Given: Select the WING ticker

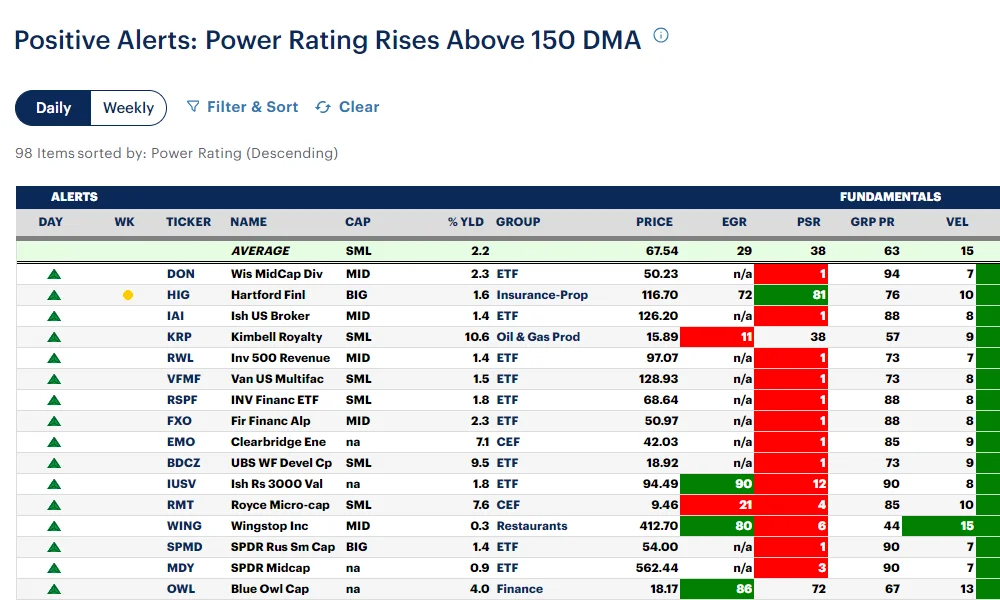Looking at the screenshot, I should click(x=184, y=526).
